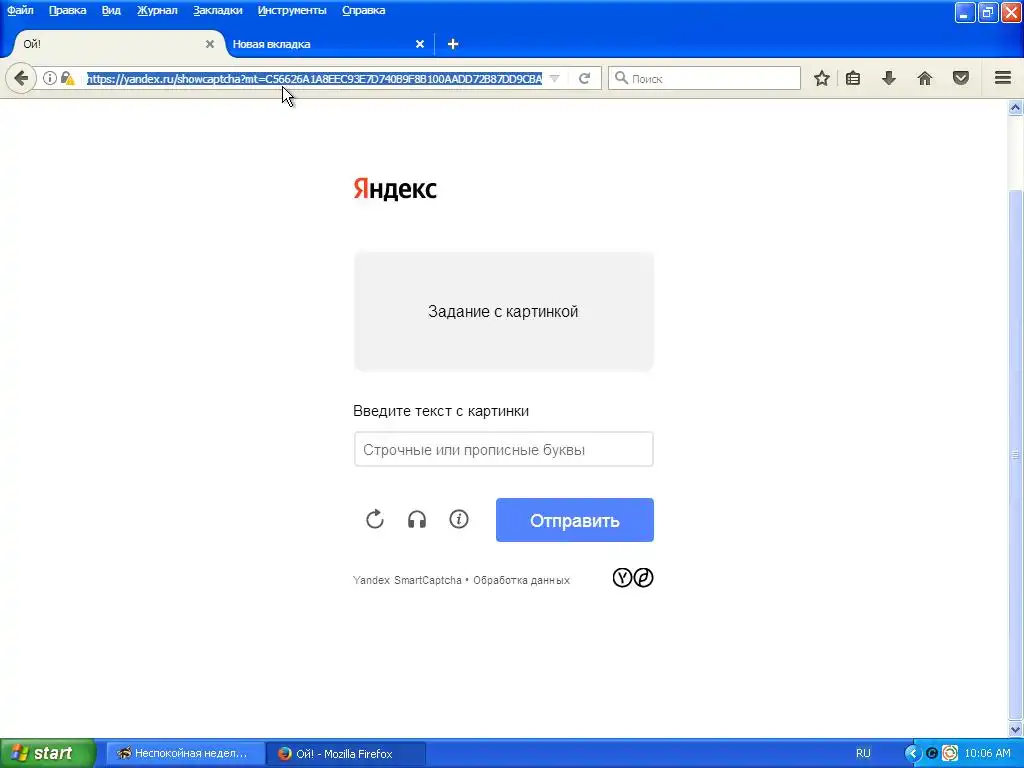
Task: Open the Firefox hamburger menu
Action: coord(1003,78)
